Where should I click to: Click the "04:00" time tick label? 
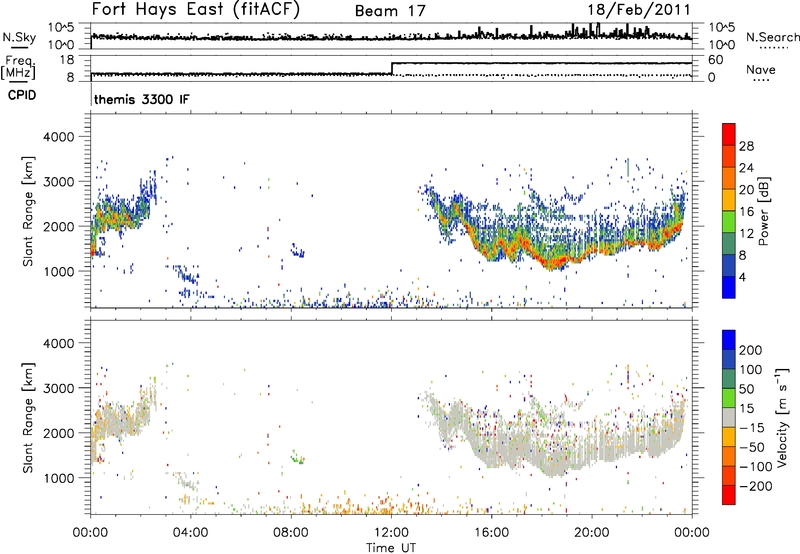click(x=191, y=533)
